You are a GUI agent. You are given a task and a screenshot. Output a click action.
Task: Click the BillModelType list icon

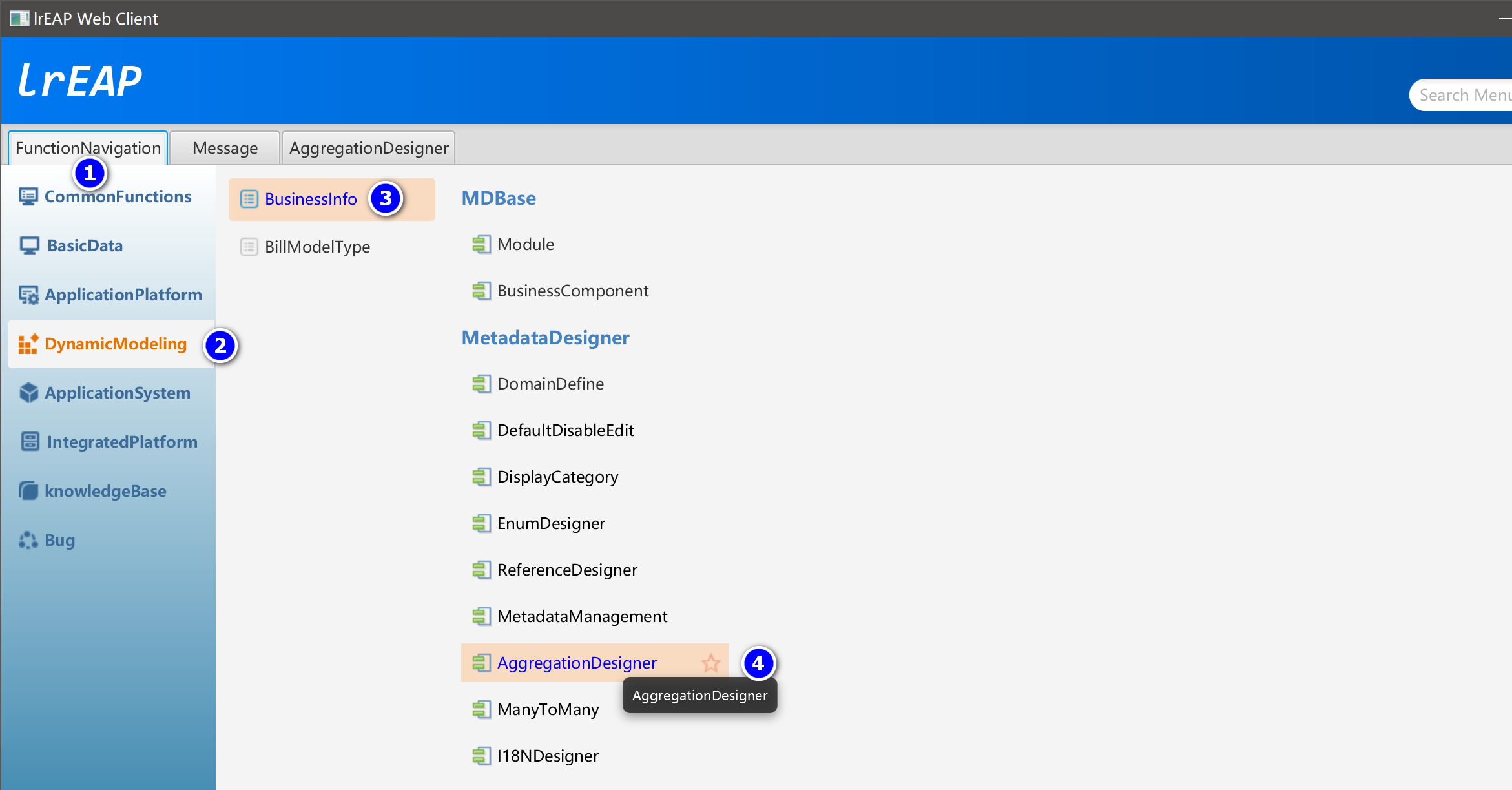point(249,247)
